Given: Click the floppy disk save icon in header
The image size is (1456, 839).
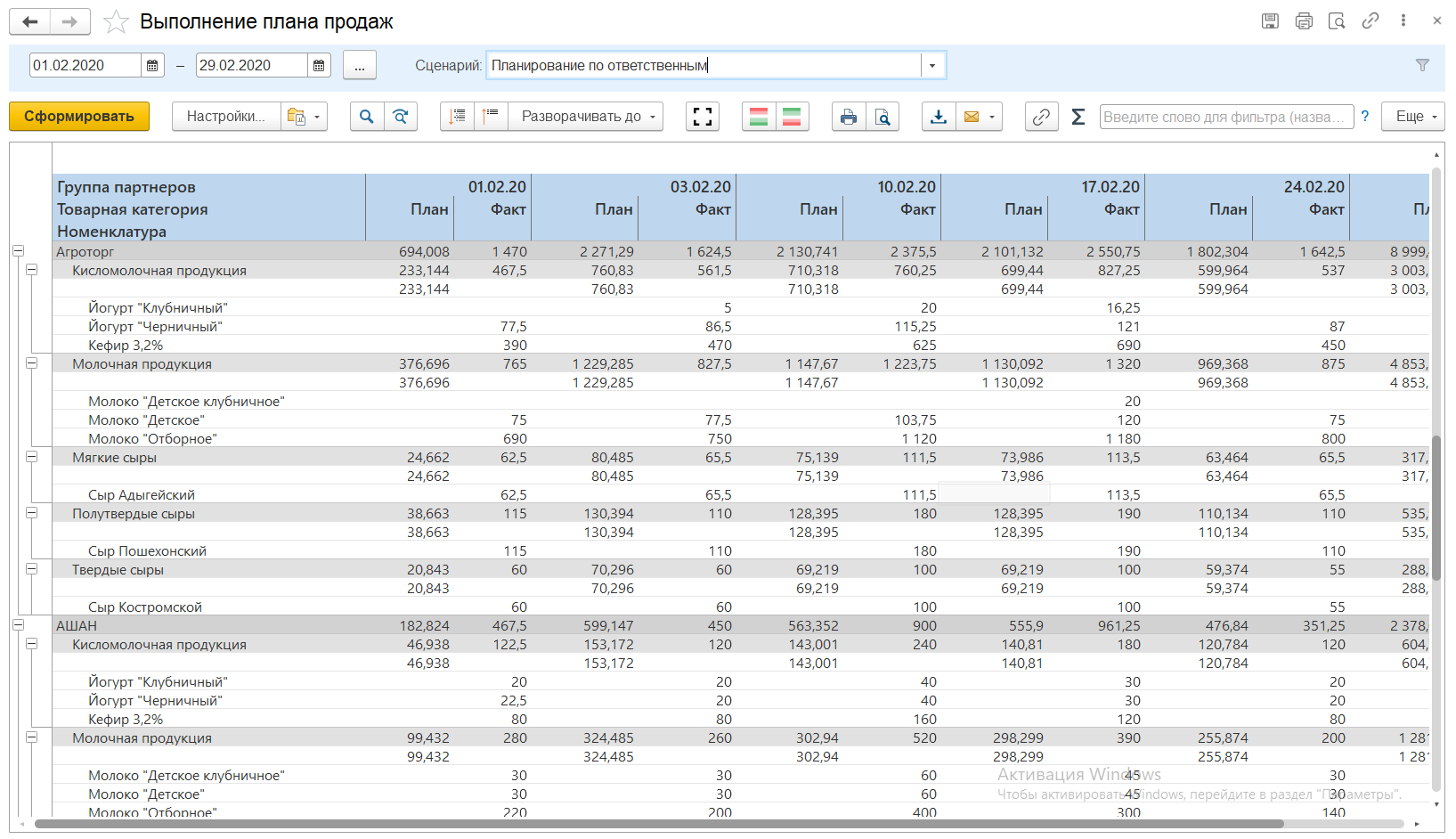Looking at the screenshot, I should click(x=1270, y=21).
